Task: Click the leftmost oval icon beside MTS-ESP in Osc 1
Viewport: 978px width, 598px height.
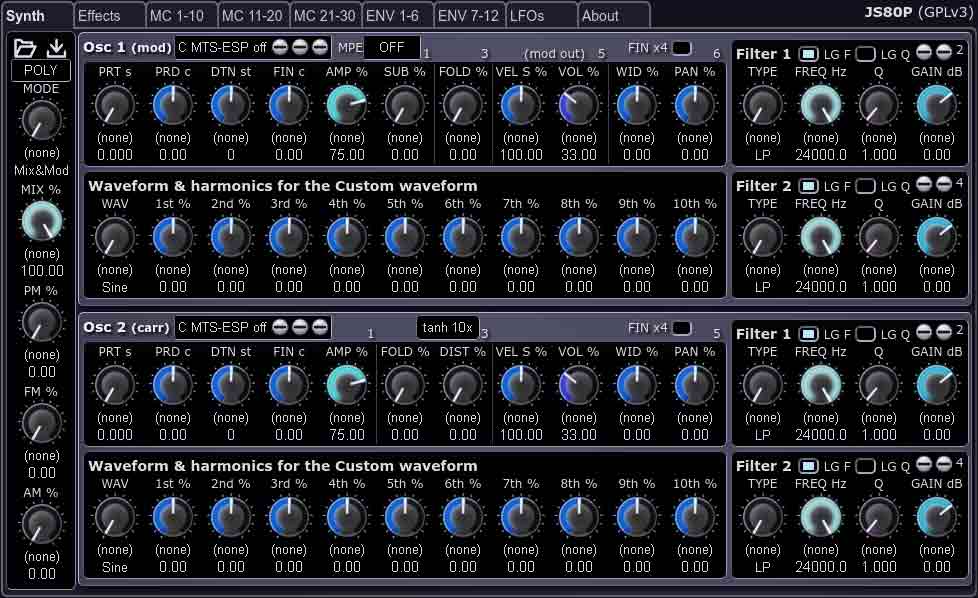Action: [x=278, y=46]
